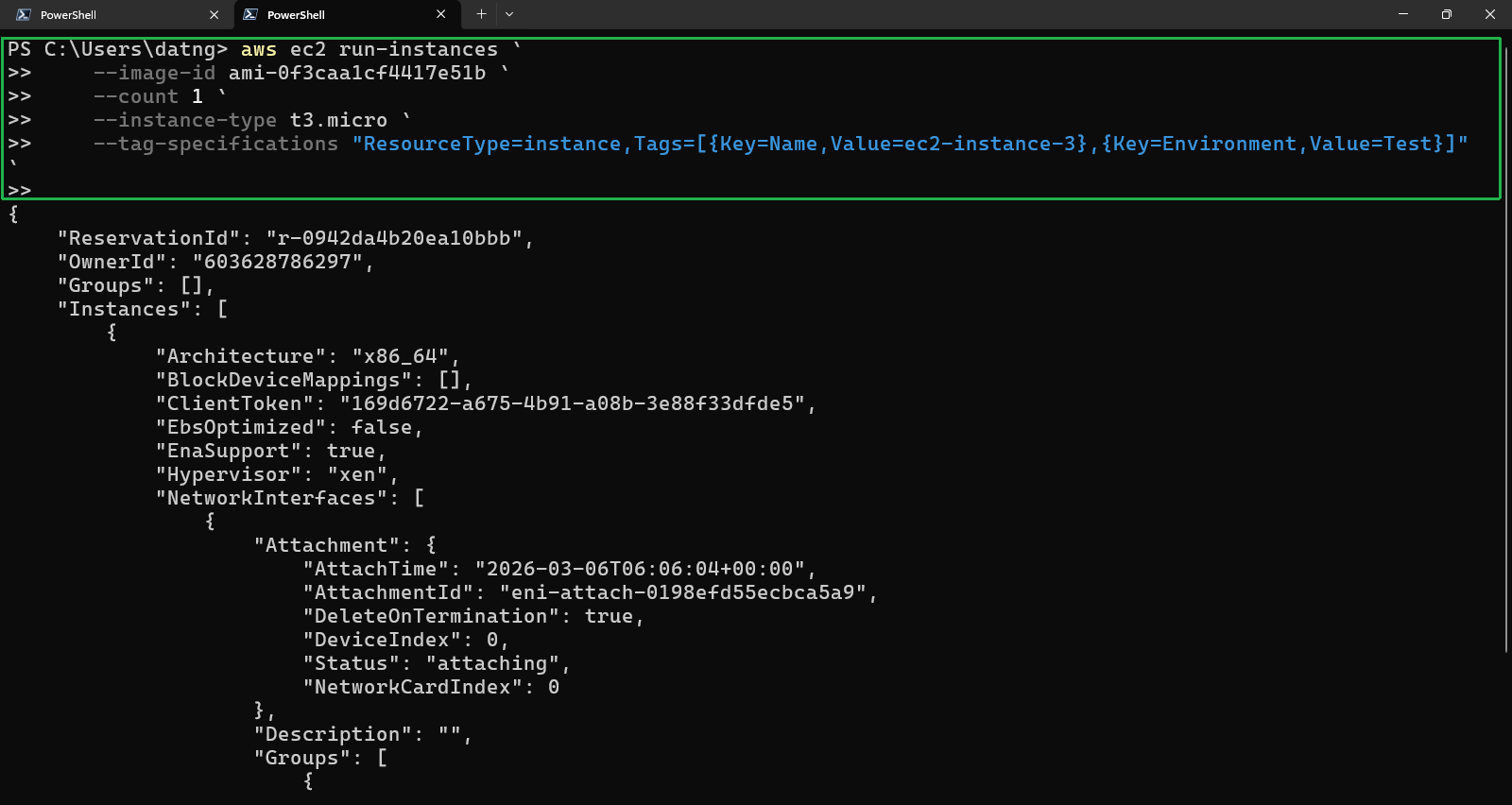Screen dimensions: 1512x805
Task: Click the prompt path C:\Users\datng
Action: 130,49
